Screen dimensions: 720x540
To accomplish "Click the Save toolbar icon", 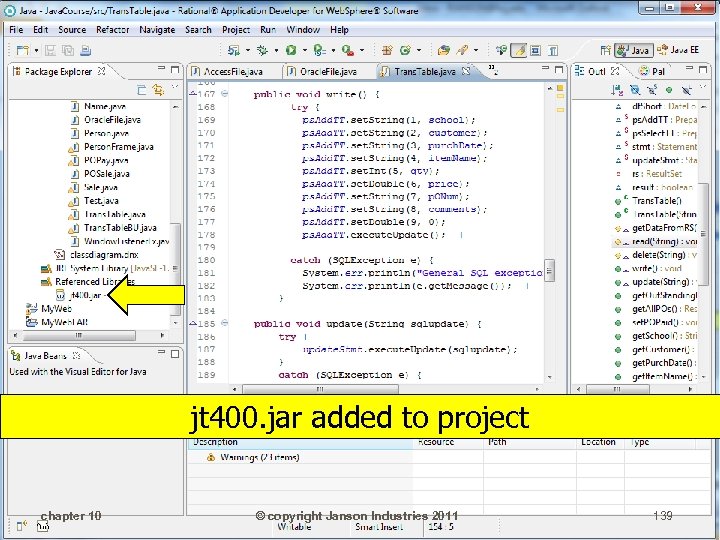I will coord(50,50).
